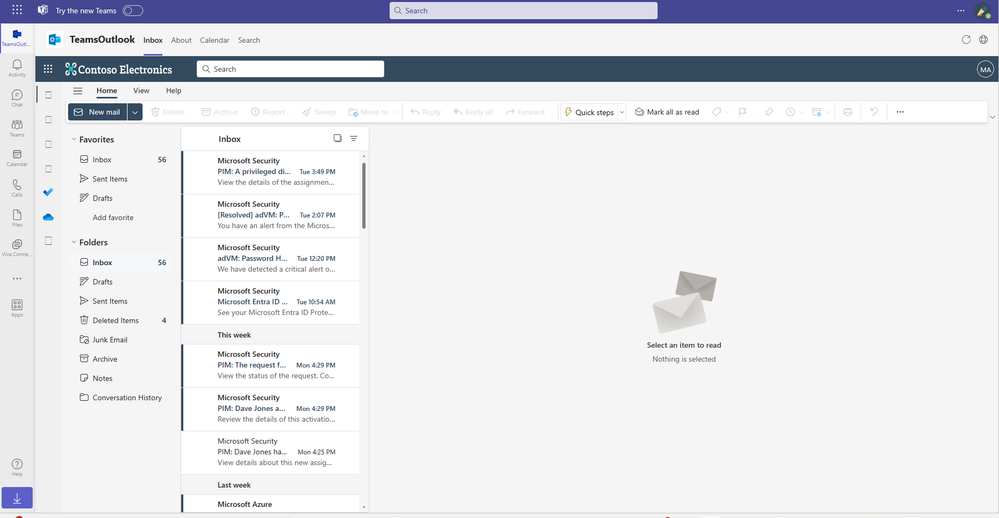Open the Calendar tab of TeamsOutlook
The height and width of the screenshot is (518, 999).
(x=215, y=40)
